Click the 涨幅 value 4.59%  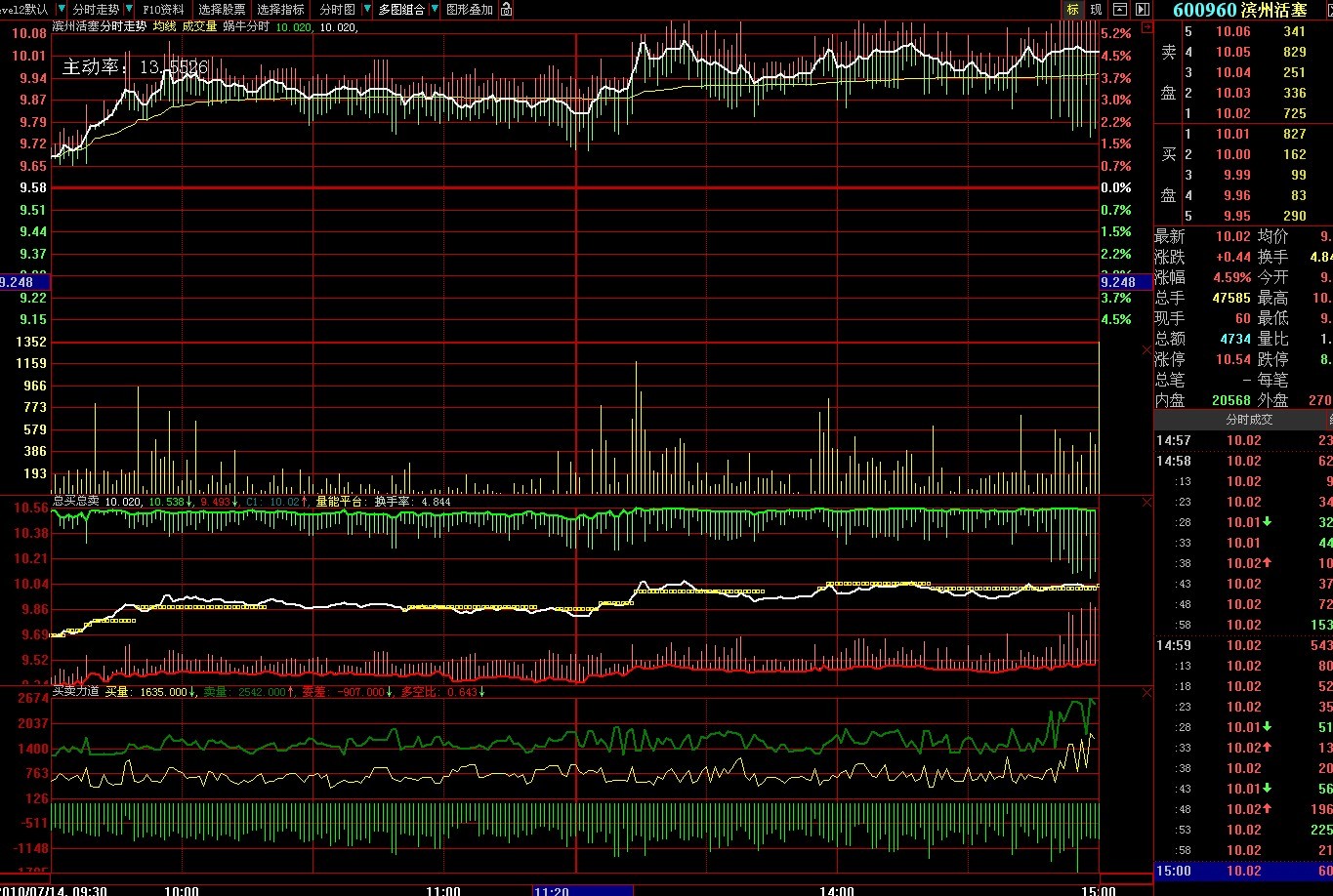click(x=1232, y=277)
